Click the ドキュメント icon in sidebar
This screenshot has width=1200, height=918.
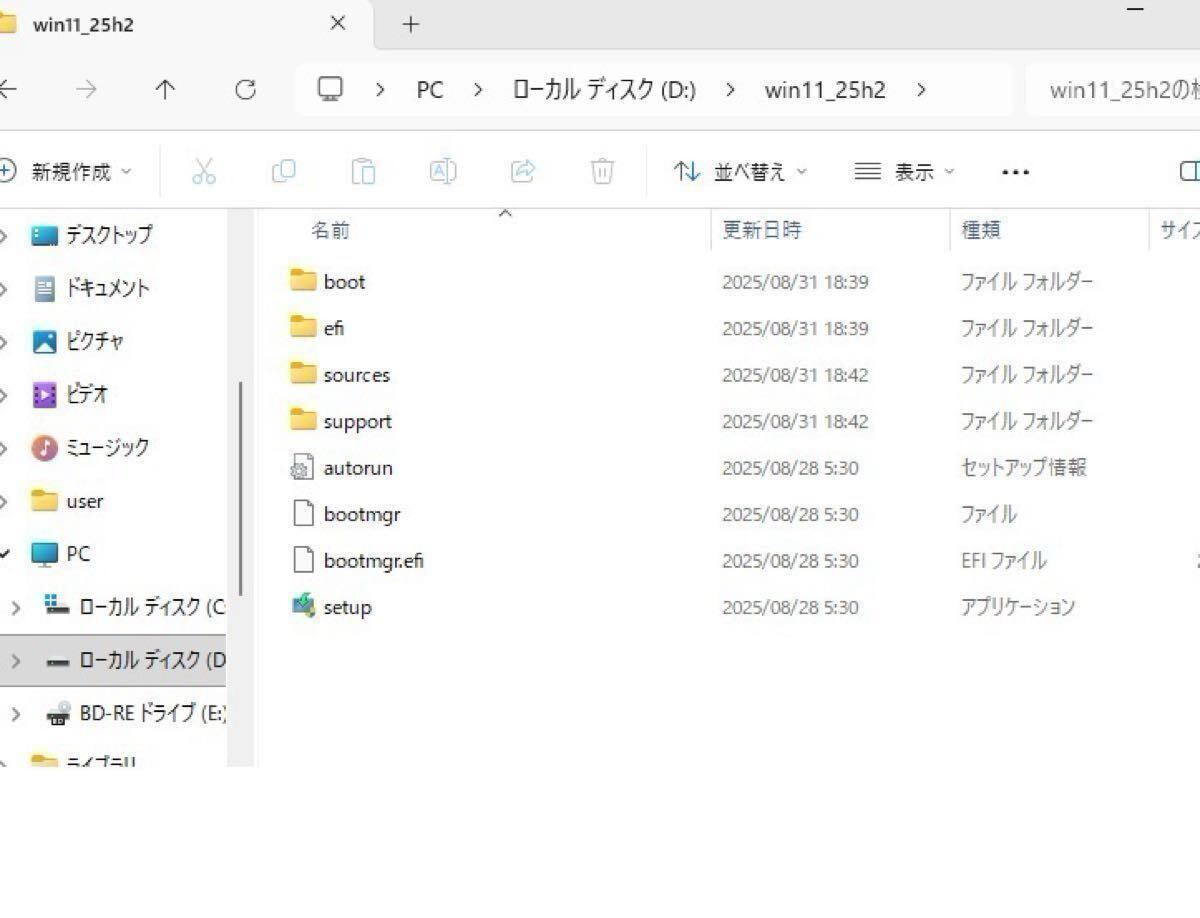point(45,289)
